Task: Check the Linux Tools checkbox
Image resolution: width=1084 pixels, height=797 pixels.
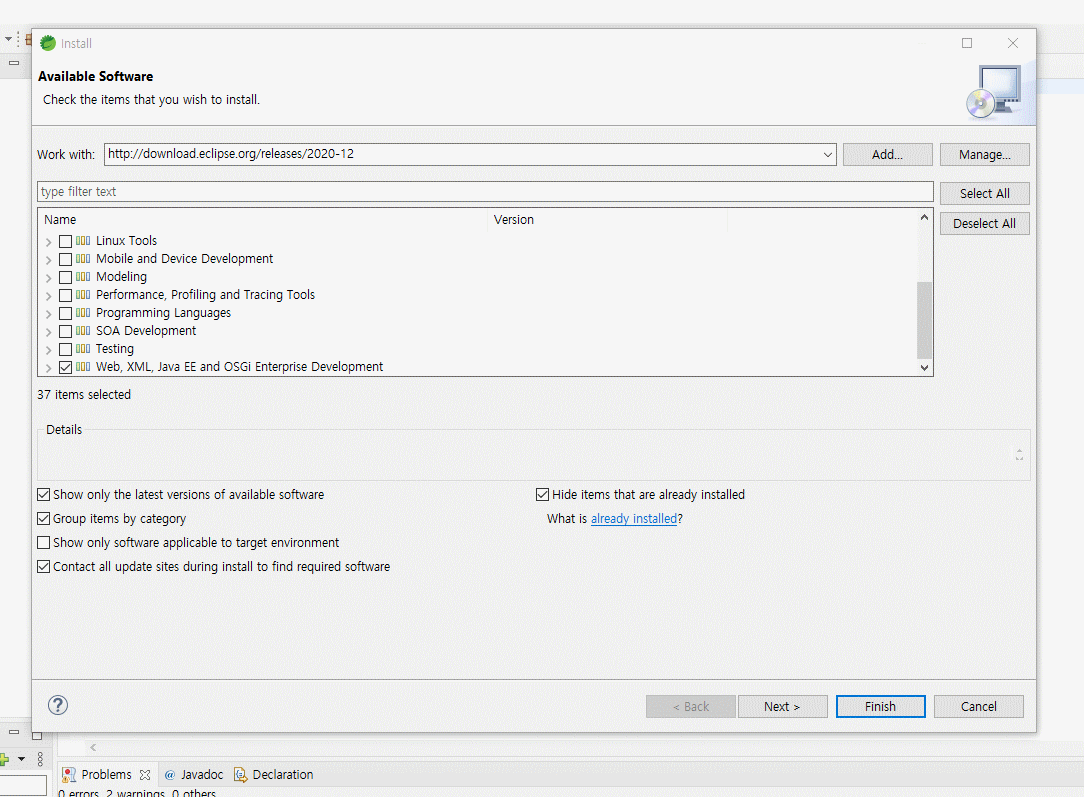Action: point(66,241)
